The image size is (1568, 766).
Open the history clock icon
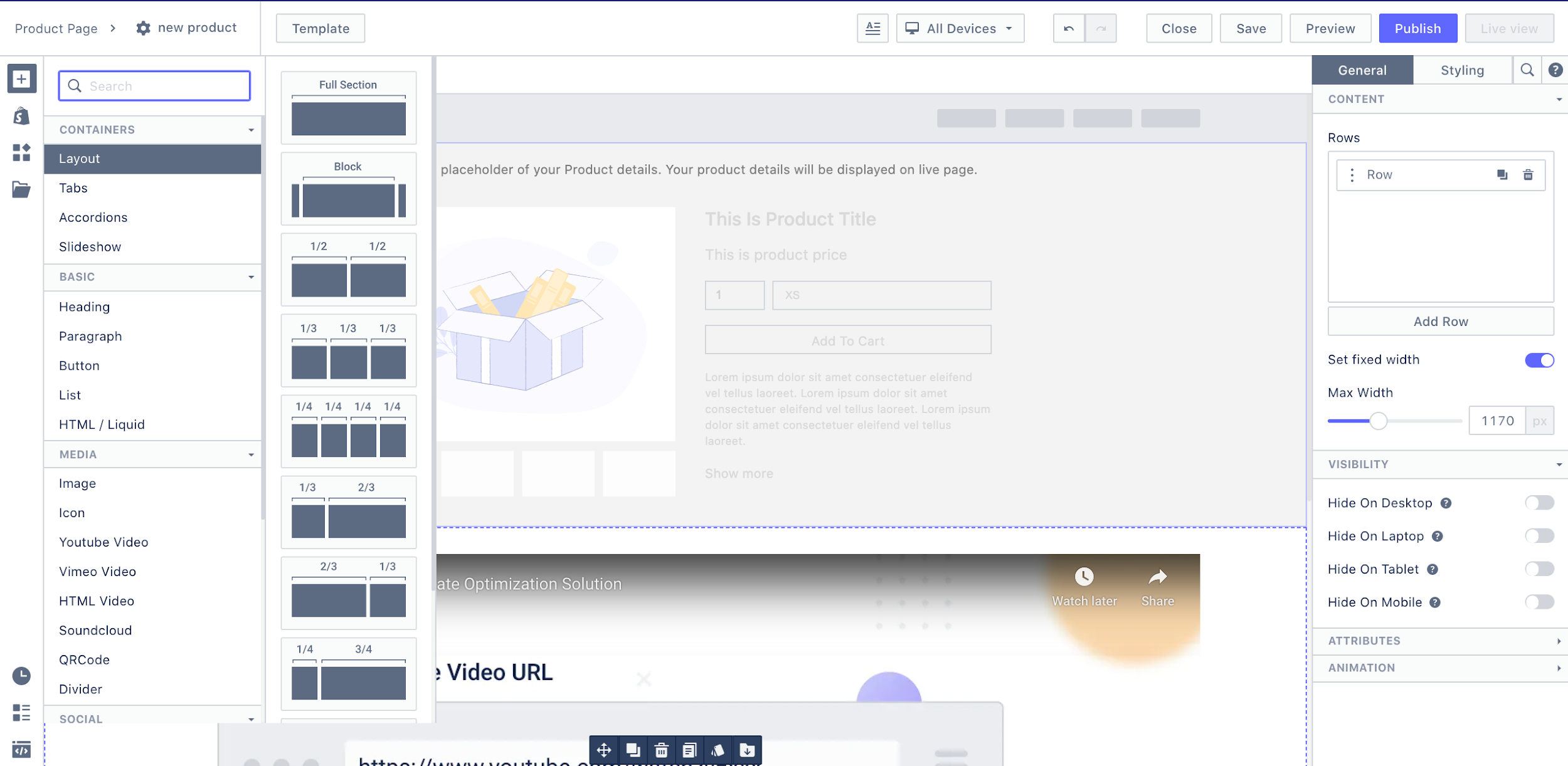click(x=21, y=676)
